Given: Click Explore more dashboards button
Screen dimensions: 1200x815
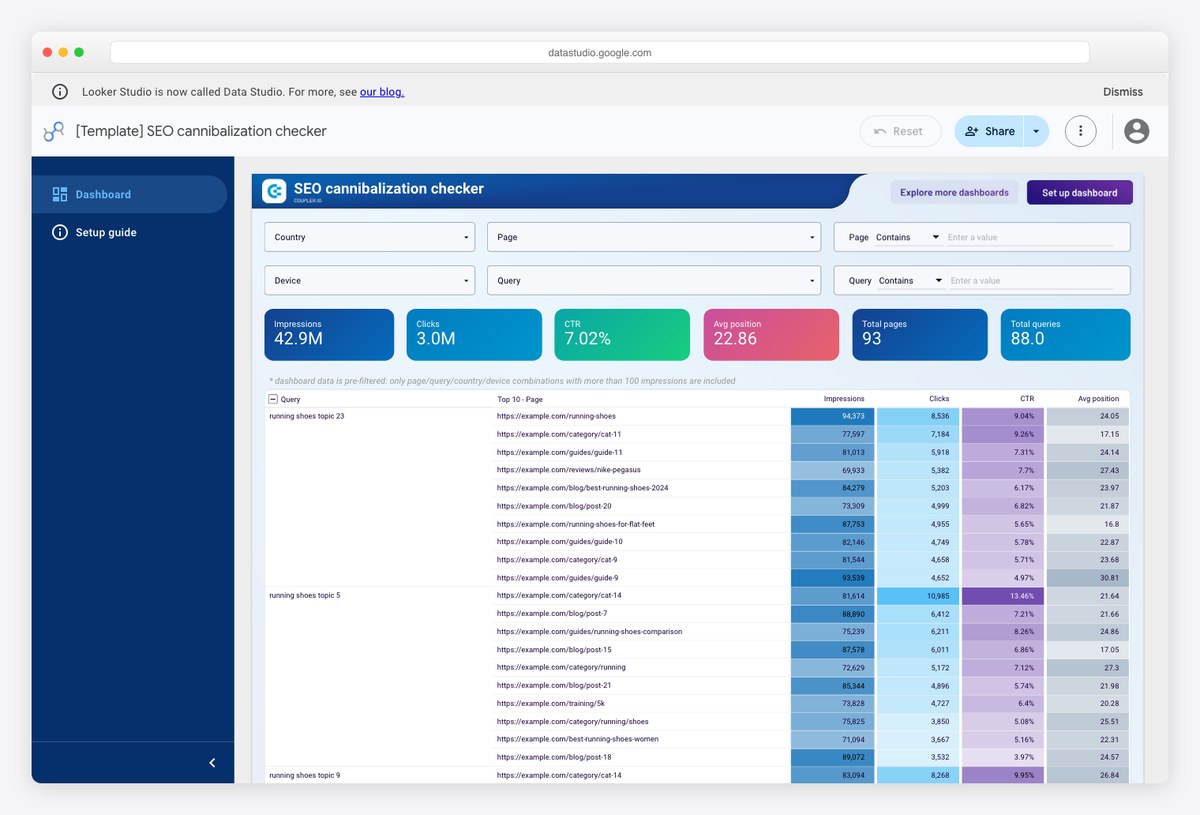Looking at the screenshot, I should tap(954, 192).
